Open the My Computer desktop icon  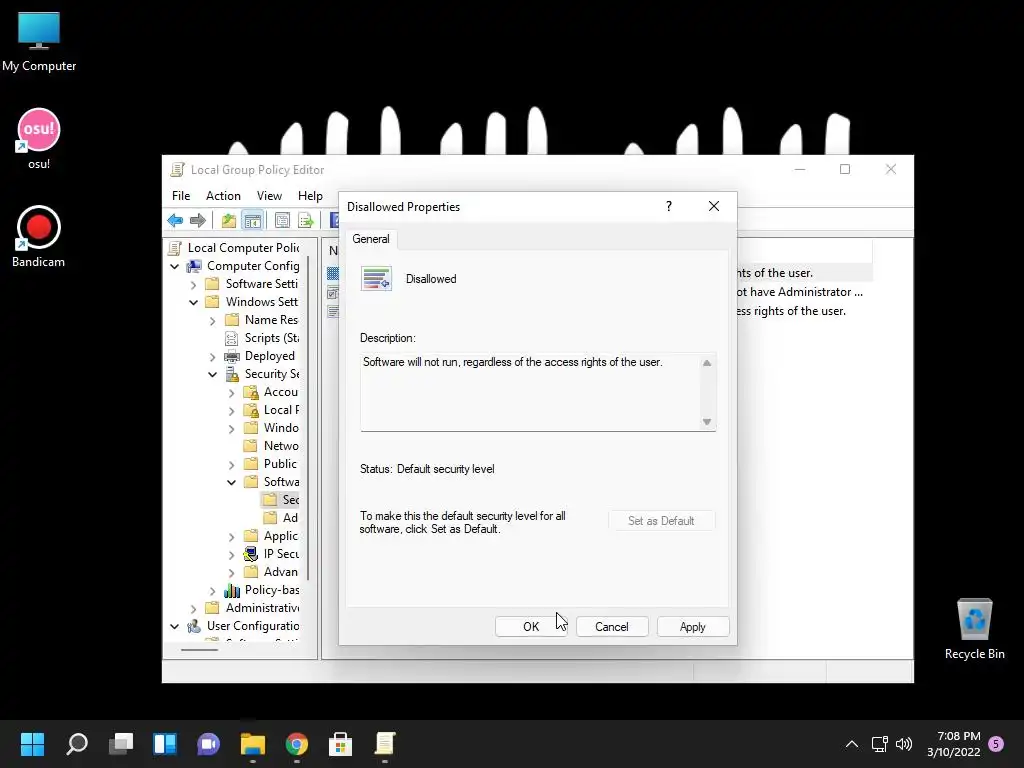point(39,40)
